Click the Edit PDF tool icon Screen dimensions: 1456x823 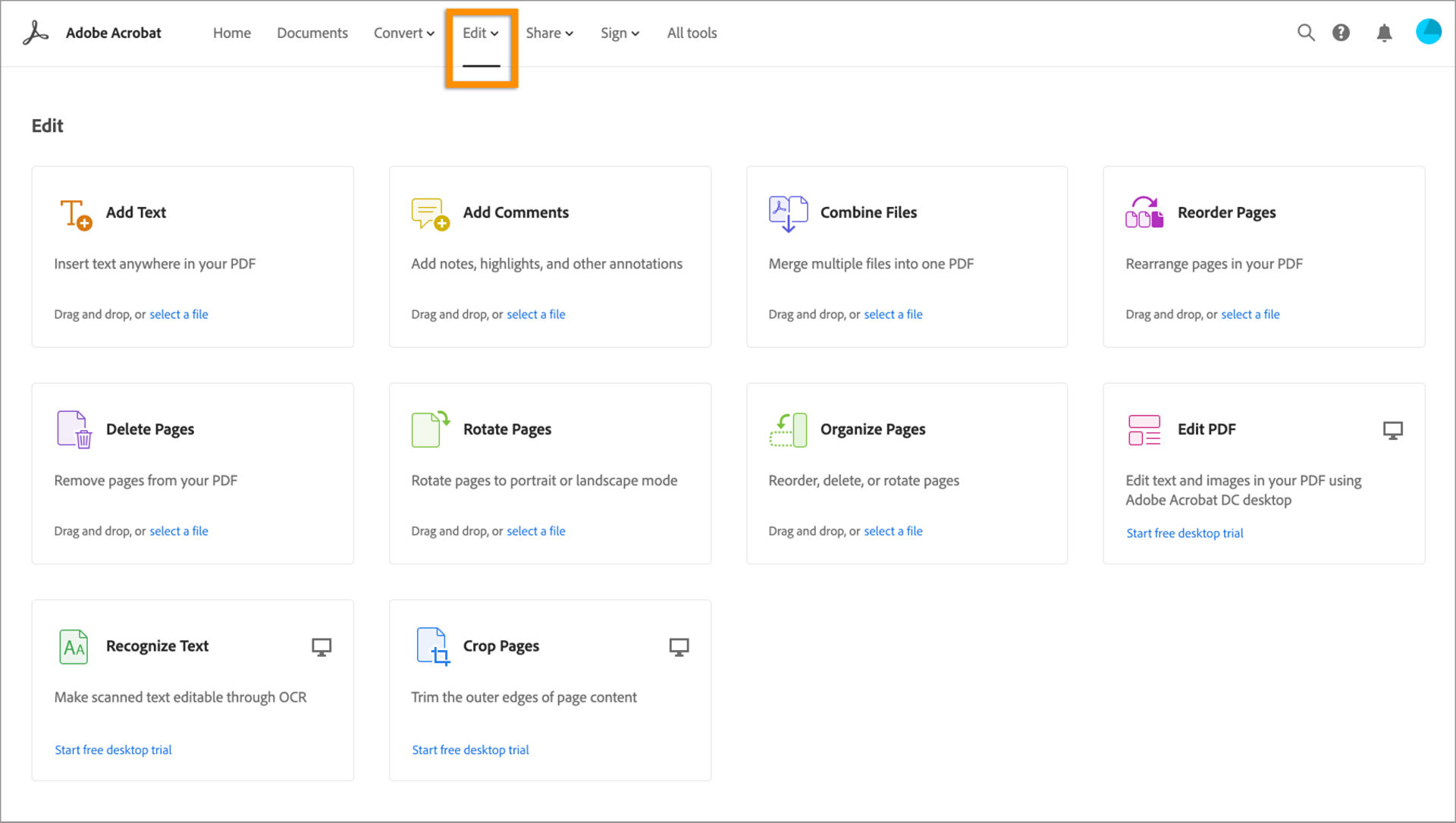point(1144,430)
